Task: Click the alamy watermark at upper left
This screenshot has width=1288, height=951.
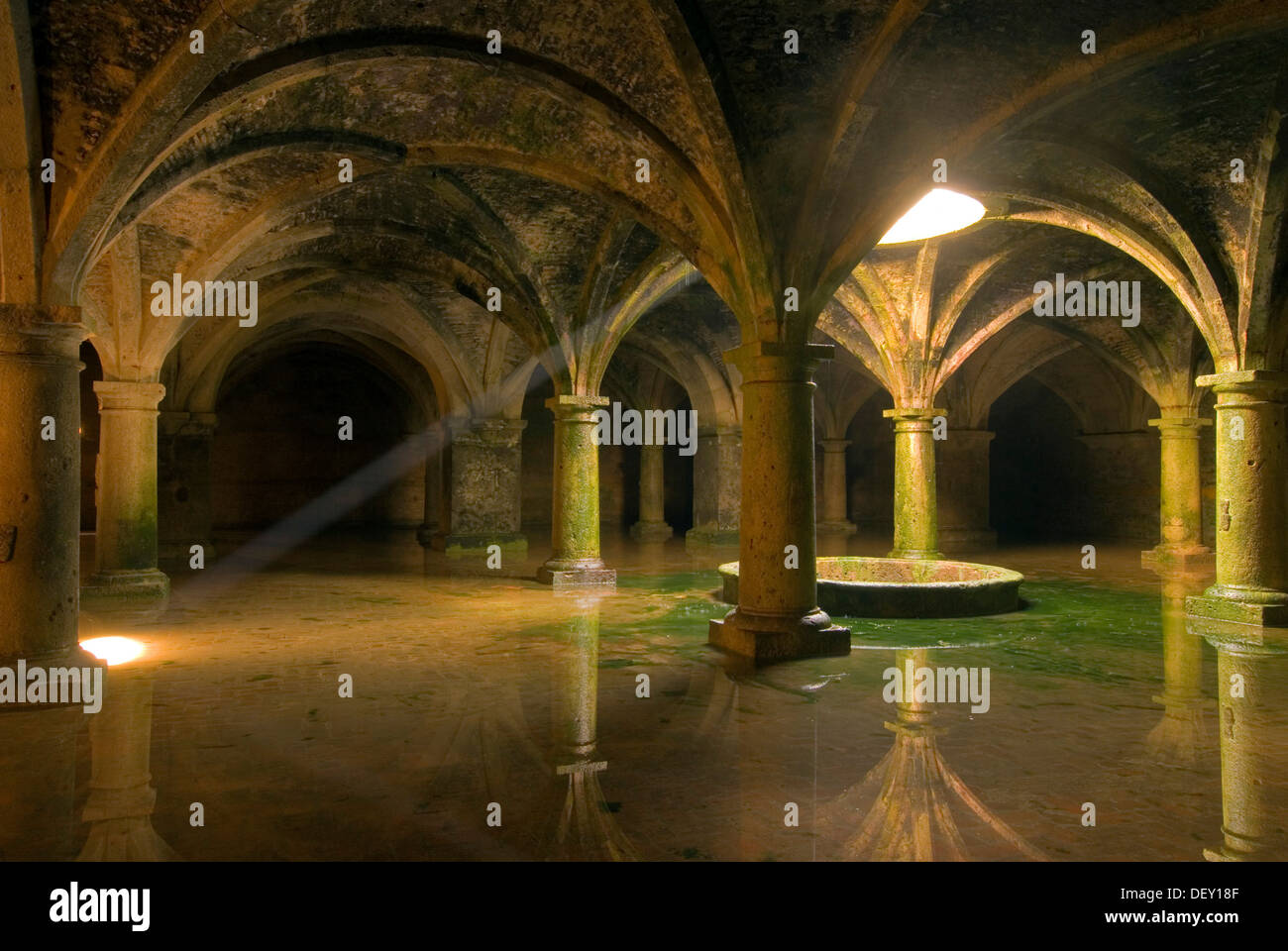Action: tap(204, 298)
